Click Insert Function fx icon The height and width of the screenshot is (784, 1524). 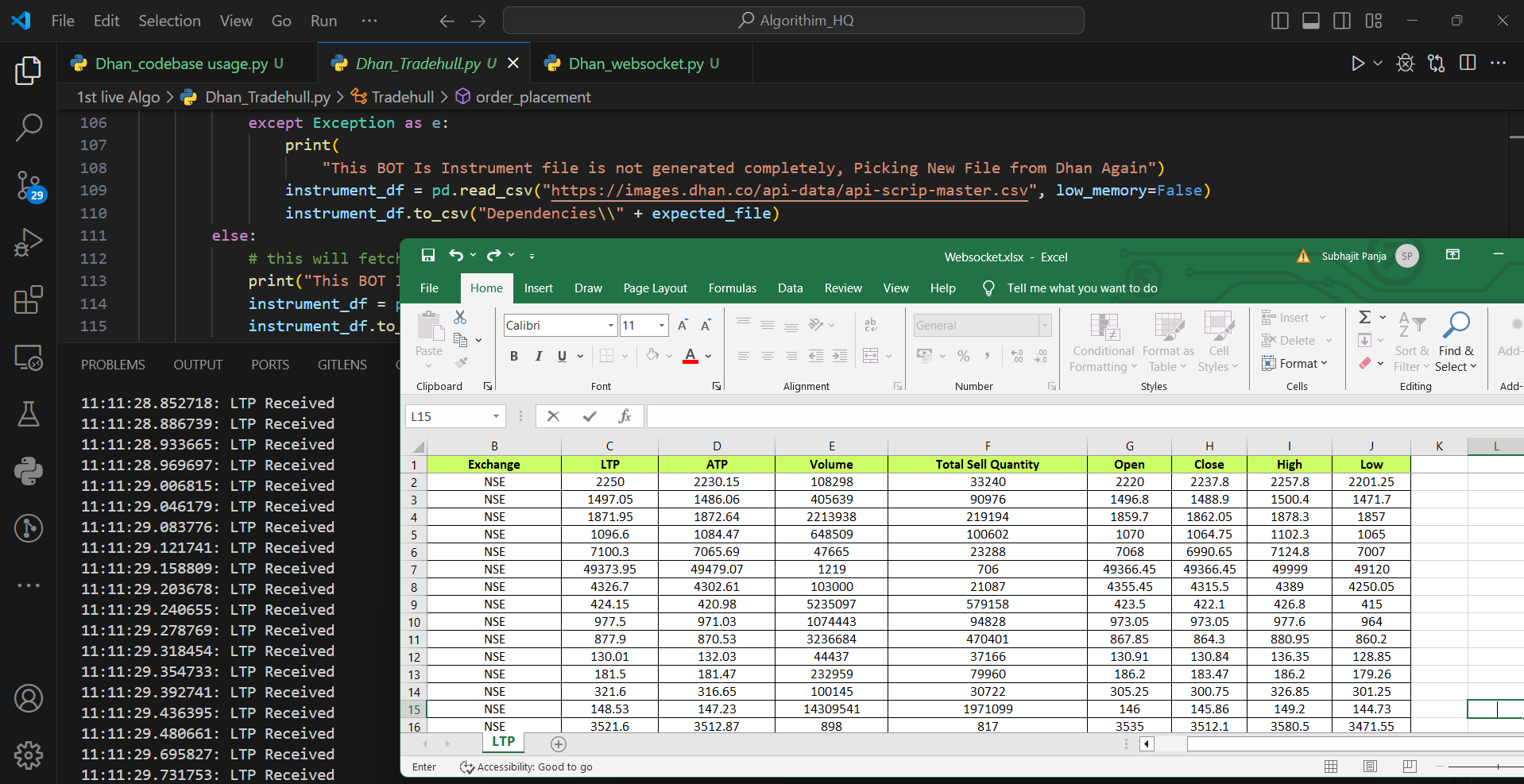pyautogui.click(x=625, y=416)
